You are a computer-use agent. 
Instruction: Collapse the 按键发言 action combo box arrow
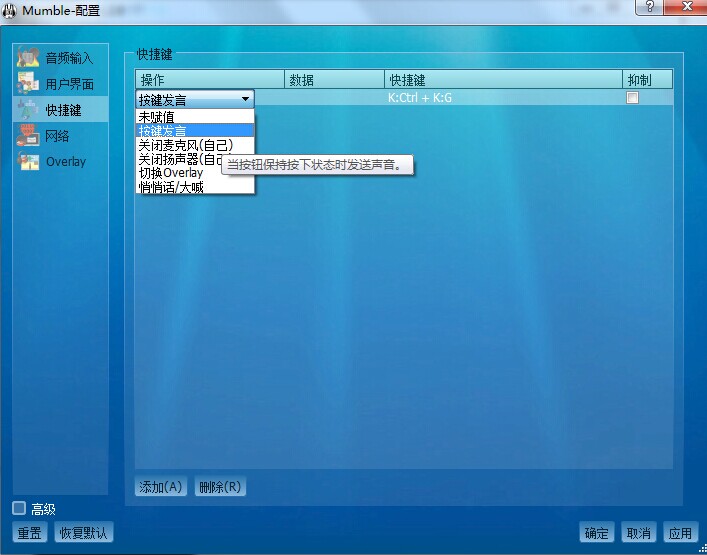[245, 99]
